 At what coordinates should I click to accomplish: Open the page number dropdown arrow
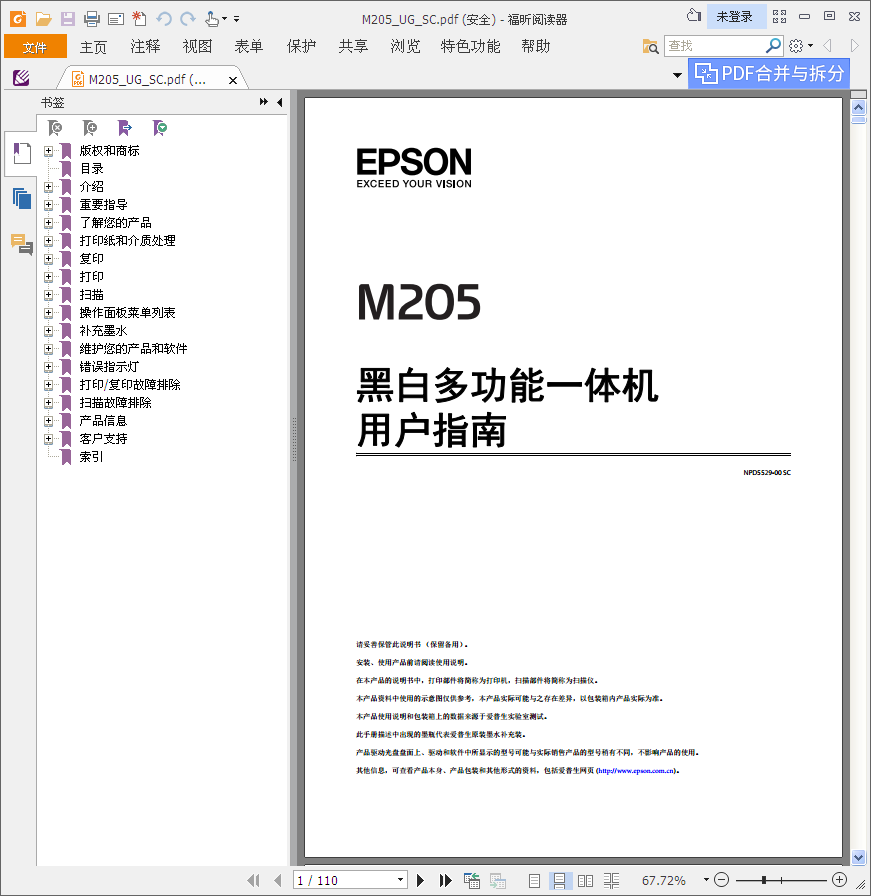tap(401, 880)
